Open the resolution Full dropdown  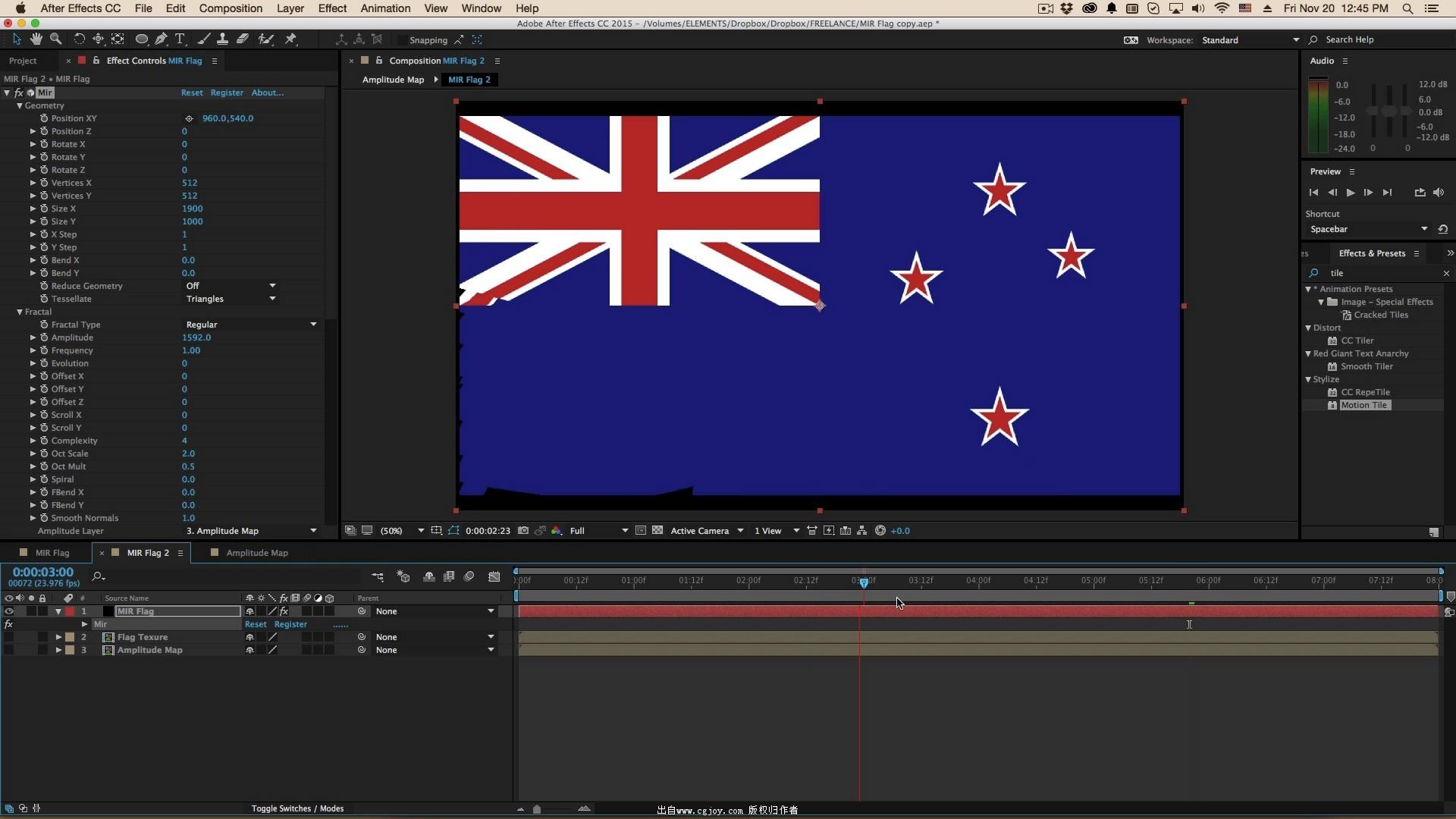pos(599,531)
